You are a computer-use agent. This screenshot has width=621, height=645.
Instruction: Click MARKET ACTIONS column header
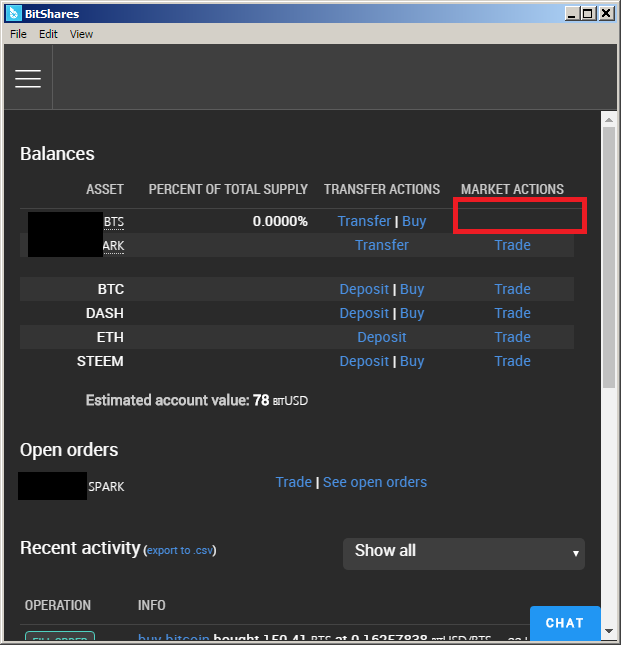[512, 189]
